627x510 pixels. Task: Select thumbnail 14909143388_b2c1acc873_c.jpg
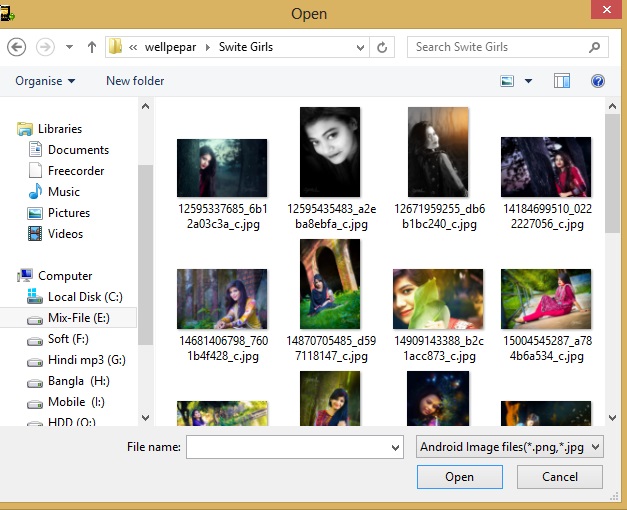[438, 299]
